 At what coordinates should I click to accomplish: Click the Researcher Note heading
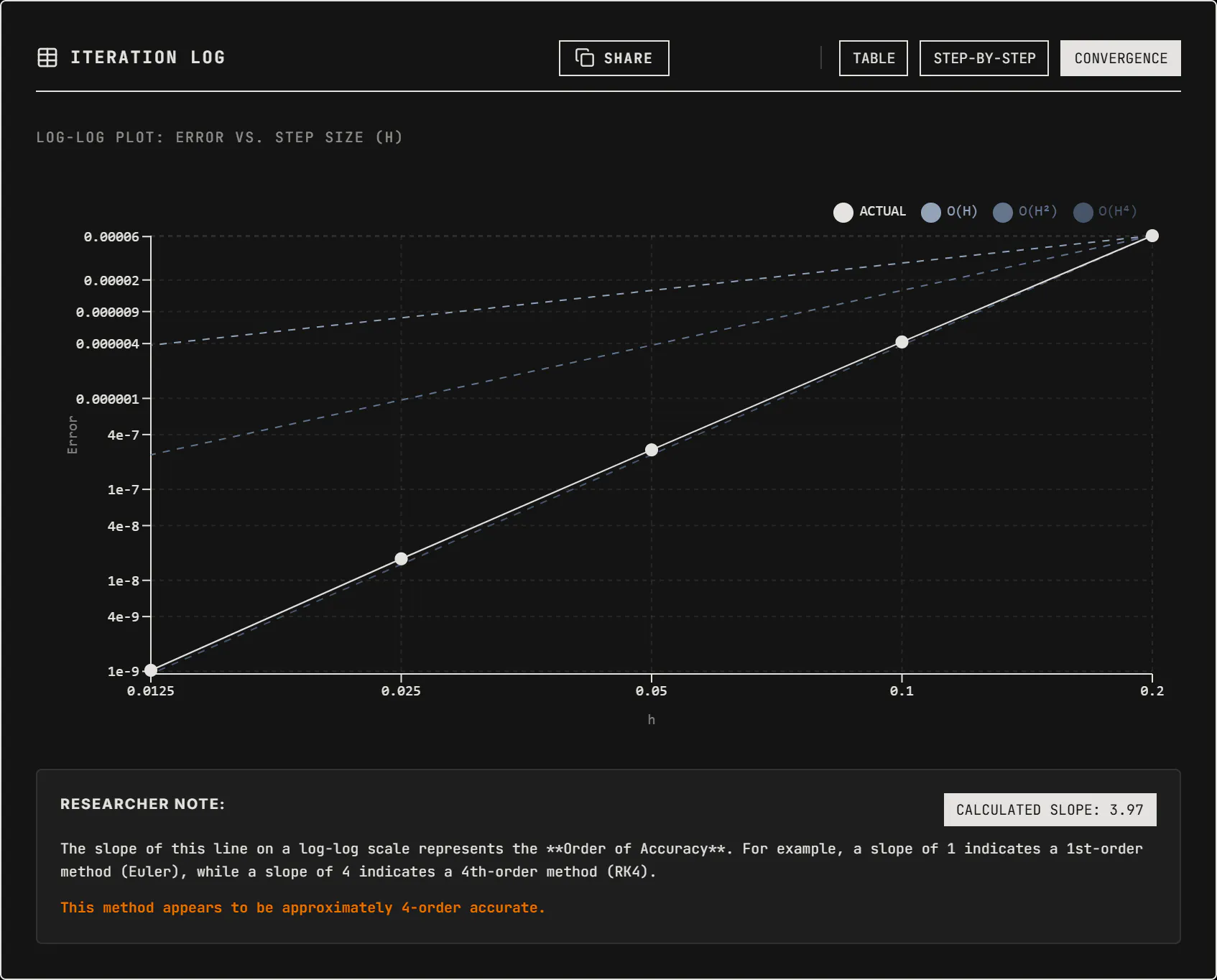click(x=142, y=804)
